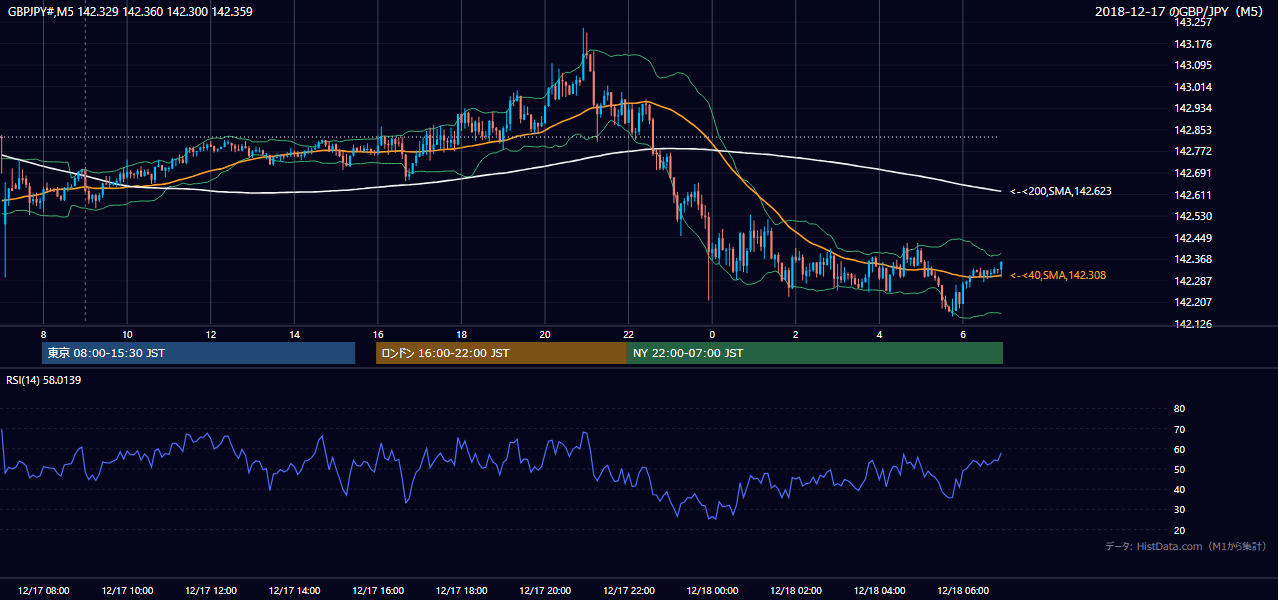Viewport: 1278px width, 600px height.
Task: Click the RSI scale value 60
Action: point(1179,449)
